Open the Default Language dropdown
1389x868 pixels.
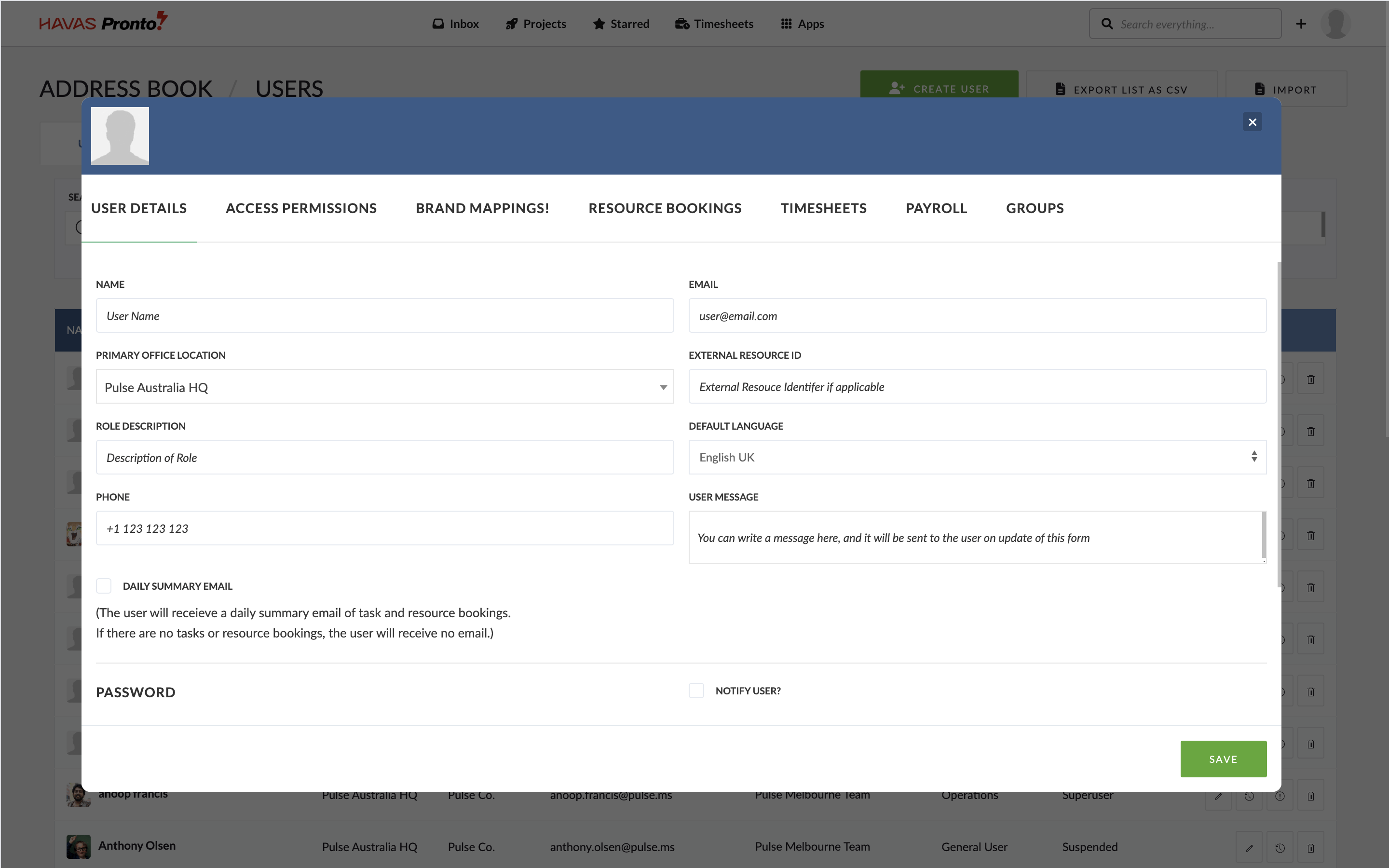977,457
